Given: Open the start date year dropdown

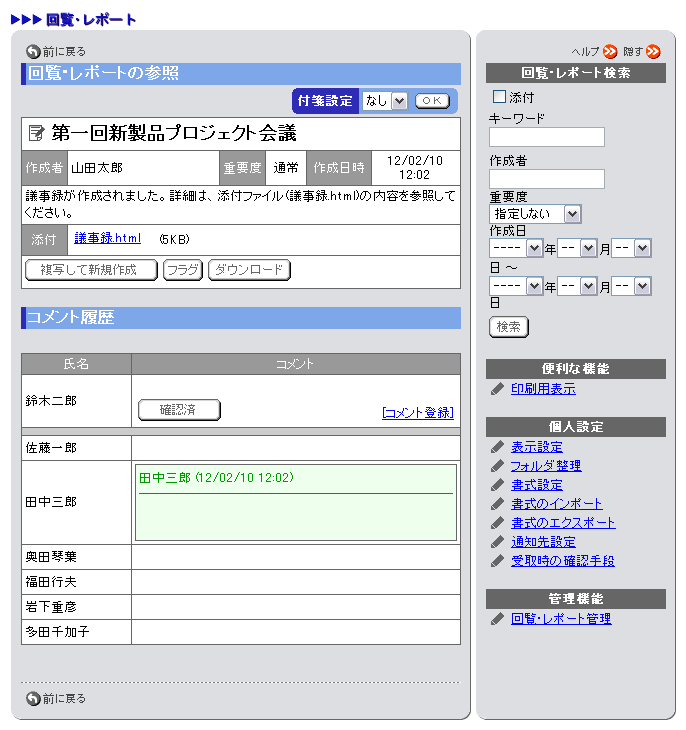Looking at the screenshot, I should click(516, 248).
